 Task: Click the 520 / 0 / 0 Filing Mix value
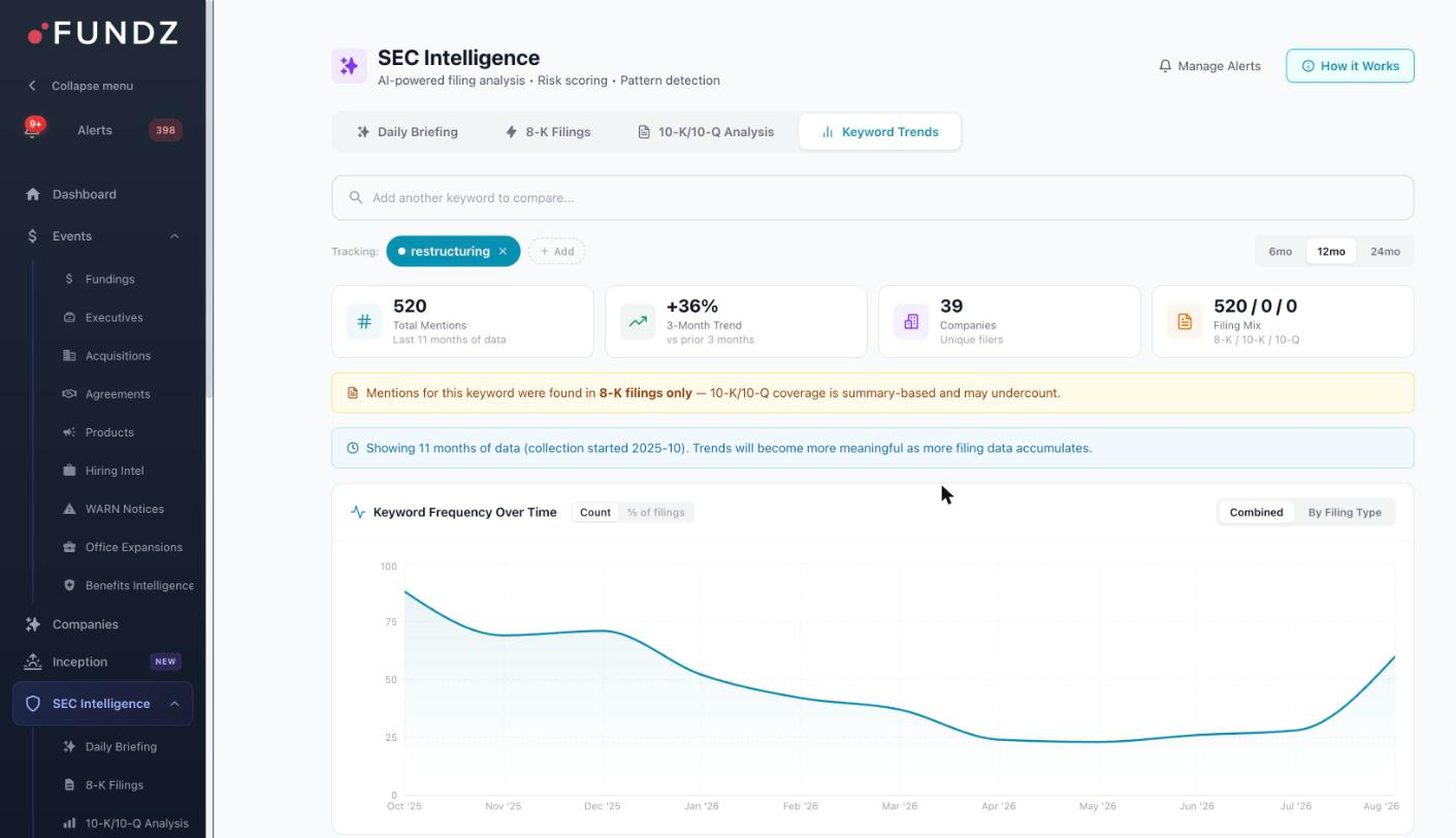(1255, 306)
